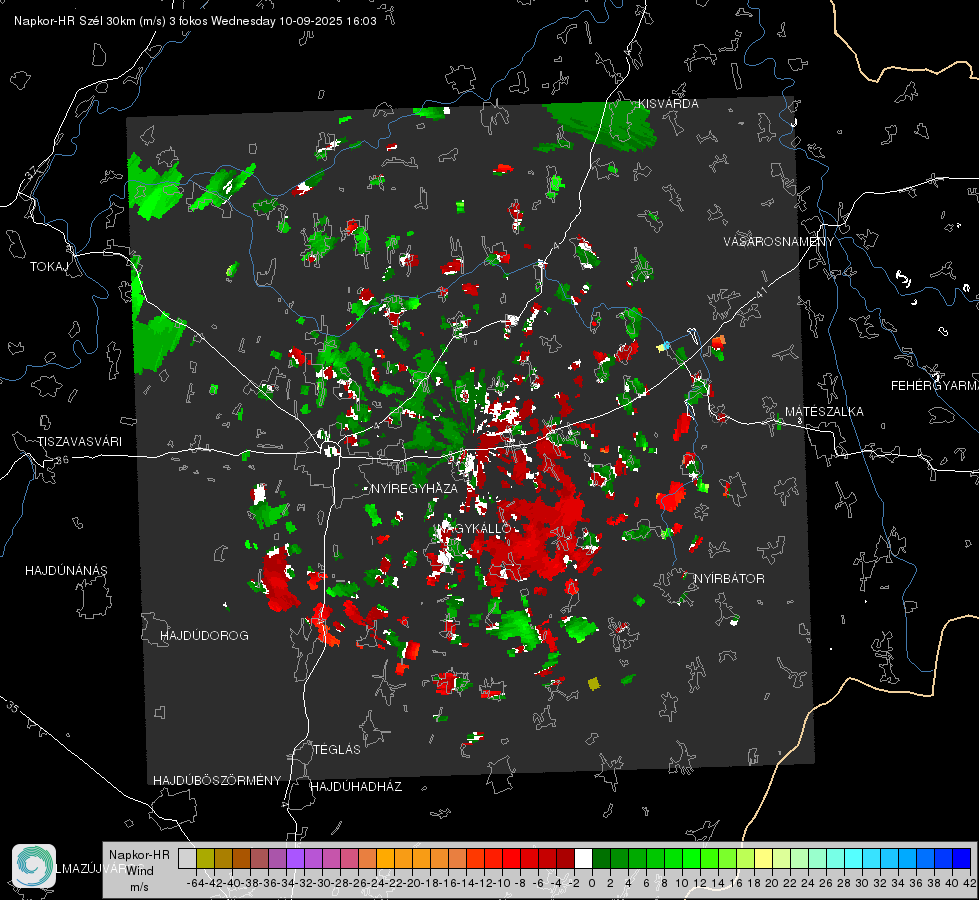Click the FEHÉRGYARMAT label at the right edge
This screenshot has height=900, width=979.
(935, 386)
